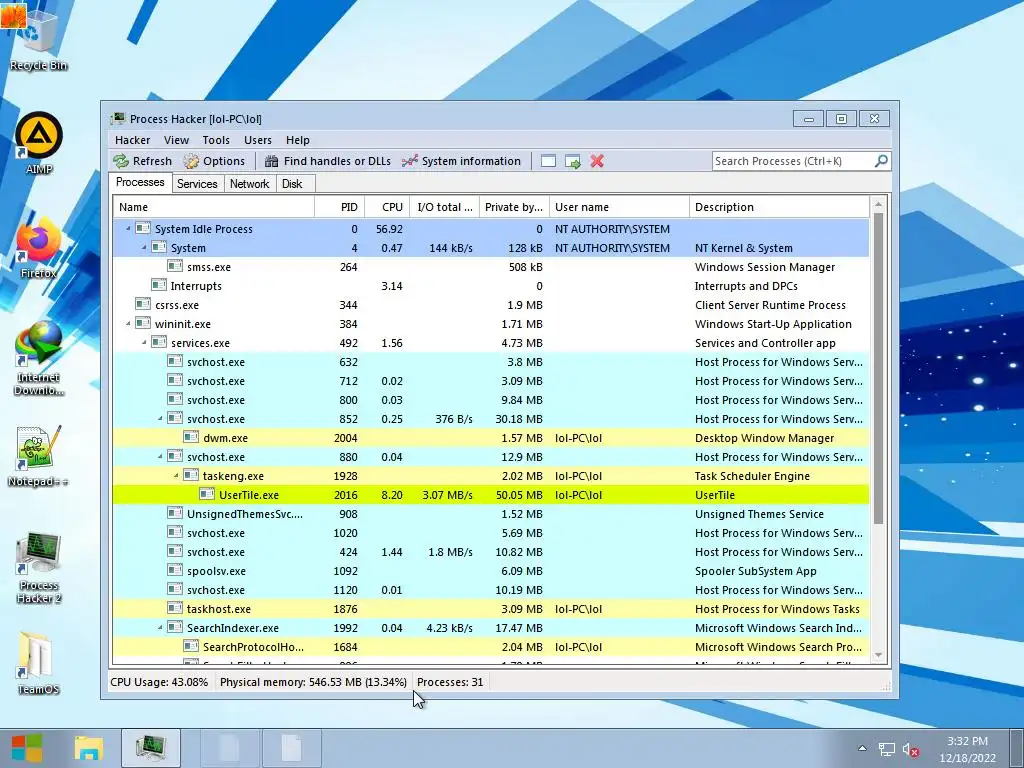Click the muted volume tray icon
Image resolution: width=1024 pixels, height=768 pixels.
point(910,750)
